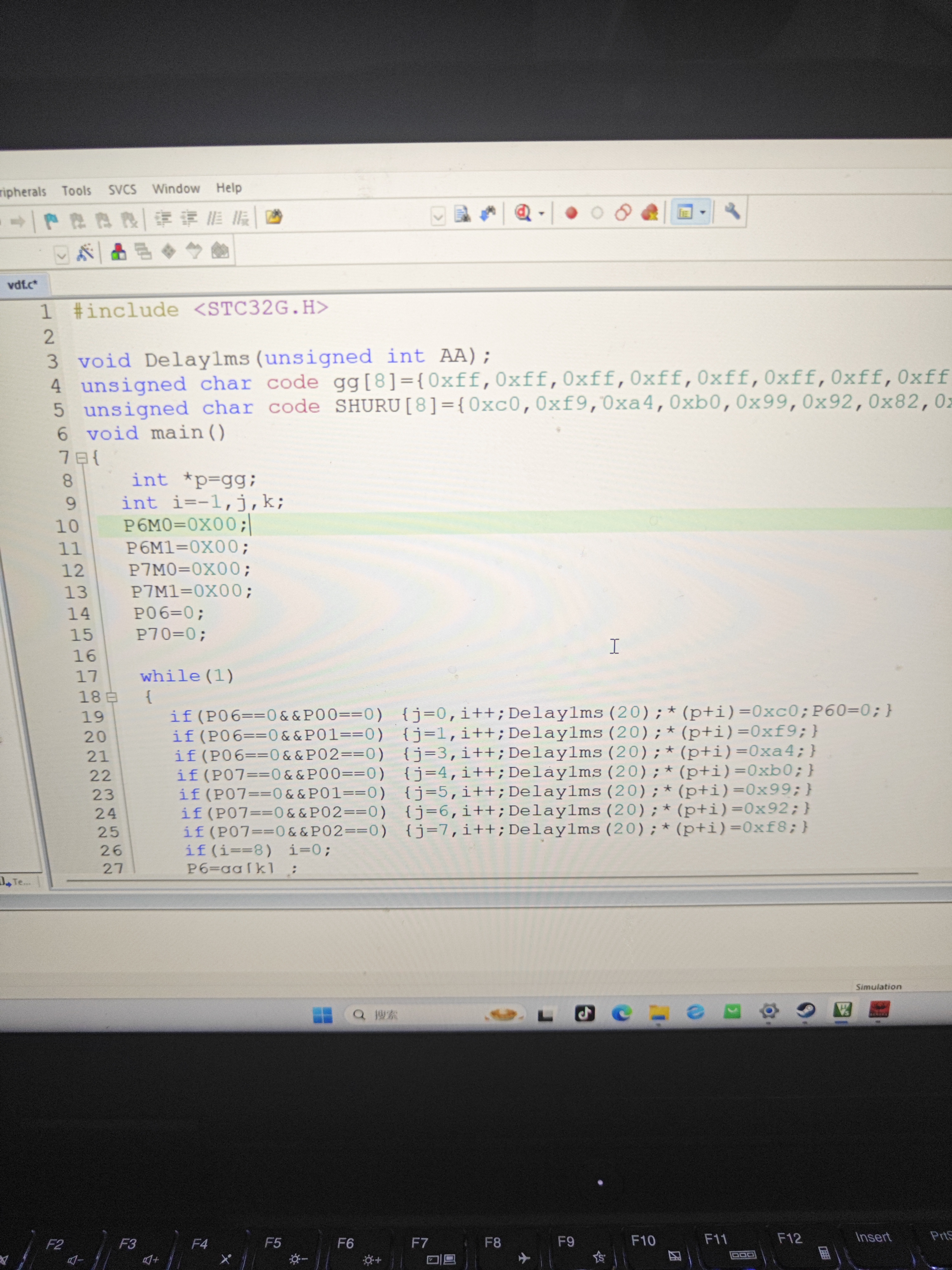Click the Select Software Packs icon
Image resolution: width=952 pixels, height=1270 pixels.
(194, 250)
